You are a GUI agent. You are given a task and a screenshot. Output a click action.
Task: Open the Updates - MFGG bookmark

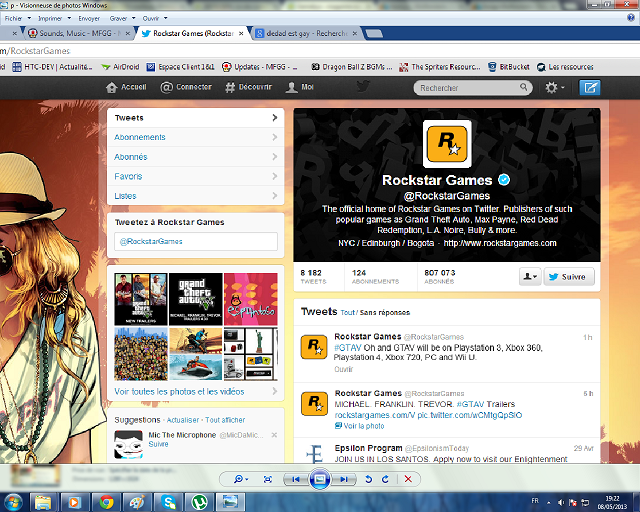click(260, 67)
